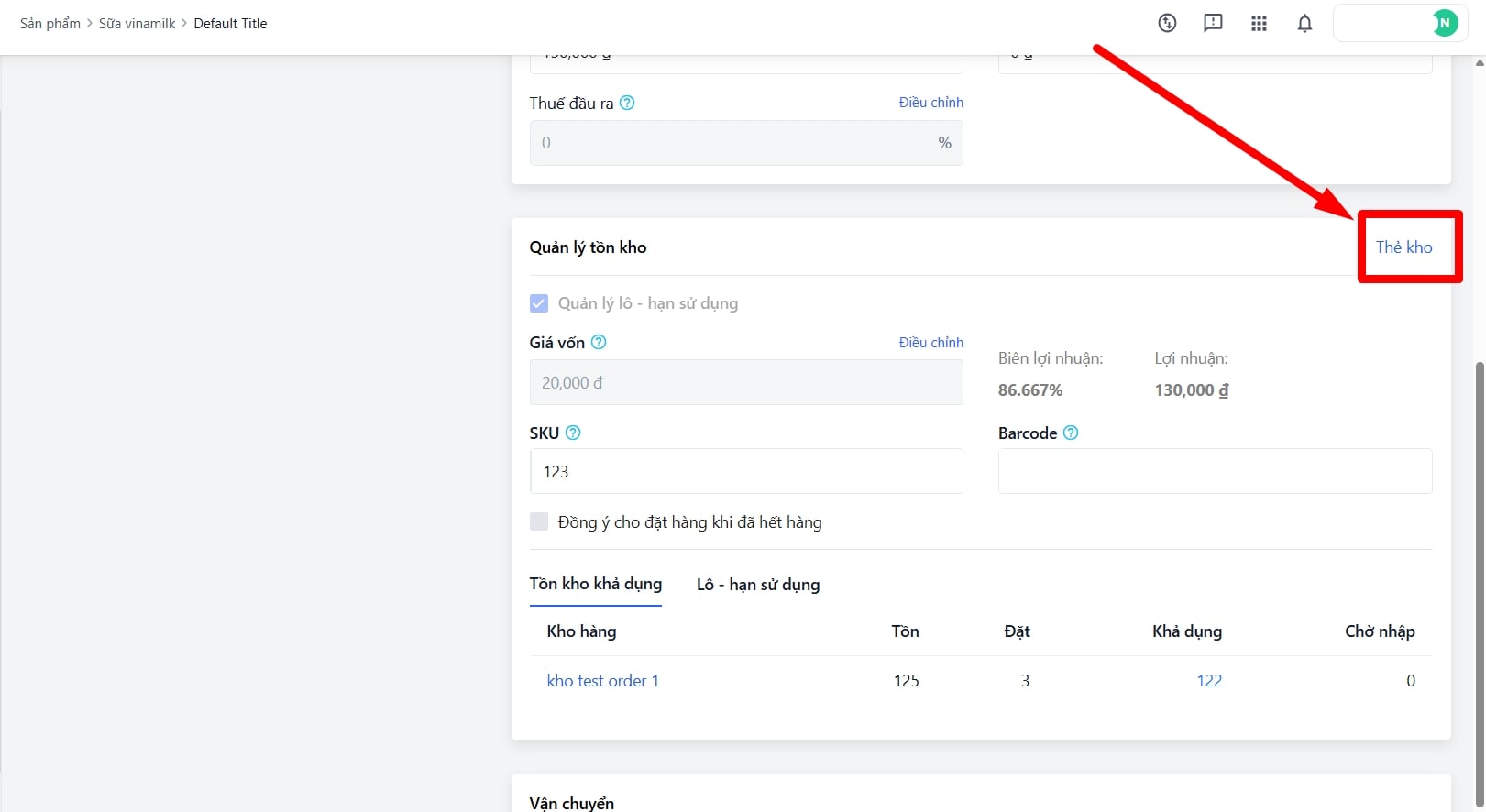This screenshot has width=1486, height=812.
Task: Click help icon next to Giá vốn
Action: point(599,342)
